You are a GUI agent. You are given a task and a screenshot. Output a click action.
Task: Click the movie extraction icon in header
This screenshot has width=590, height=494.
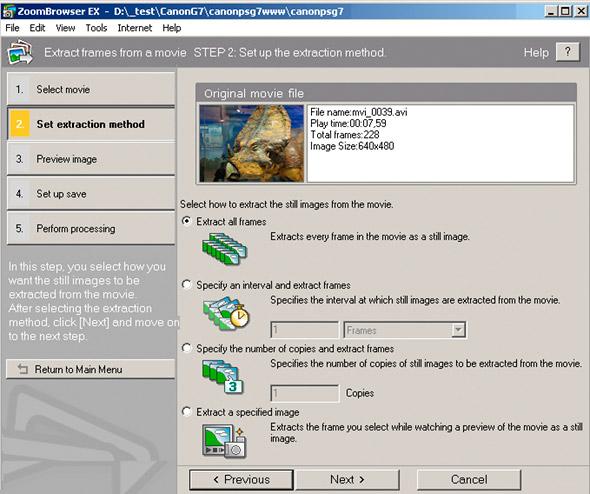pyautogui.click(x=20, y=52)
